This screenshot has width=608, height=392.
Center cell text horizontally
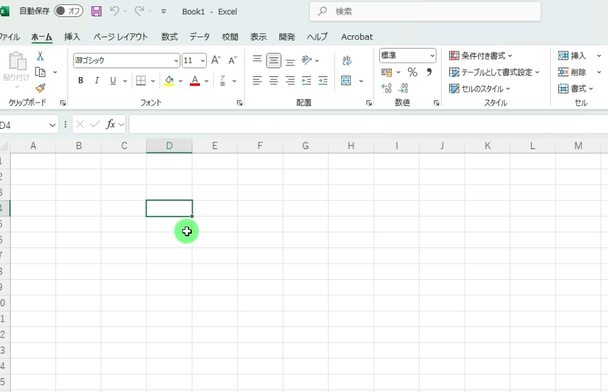click(274, 81)
